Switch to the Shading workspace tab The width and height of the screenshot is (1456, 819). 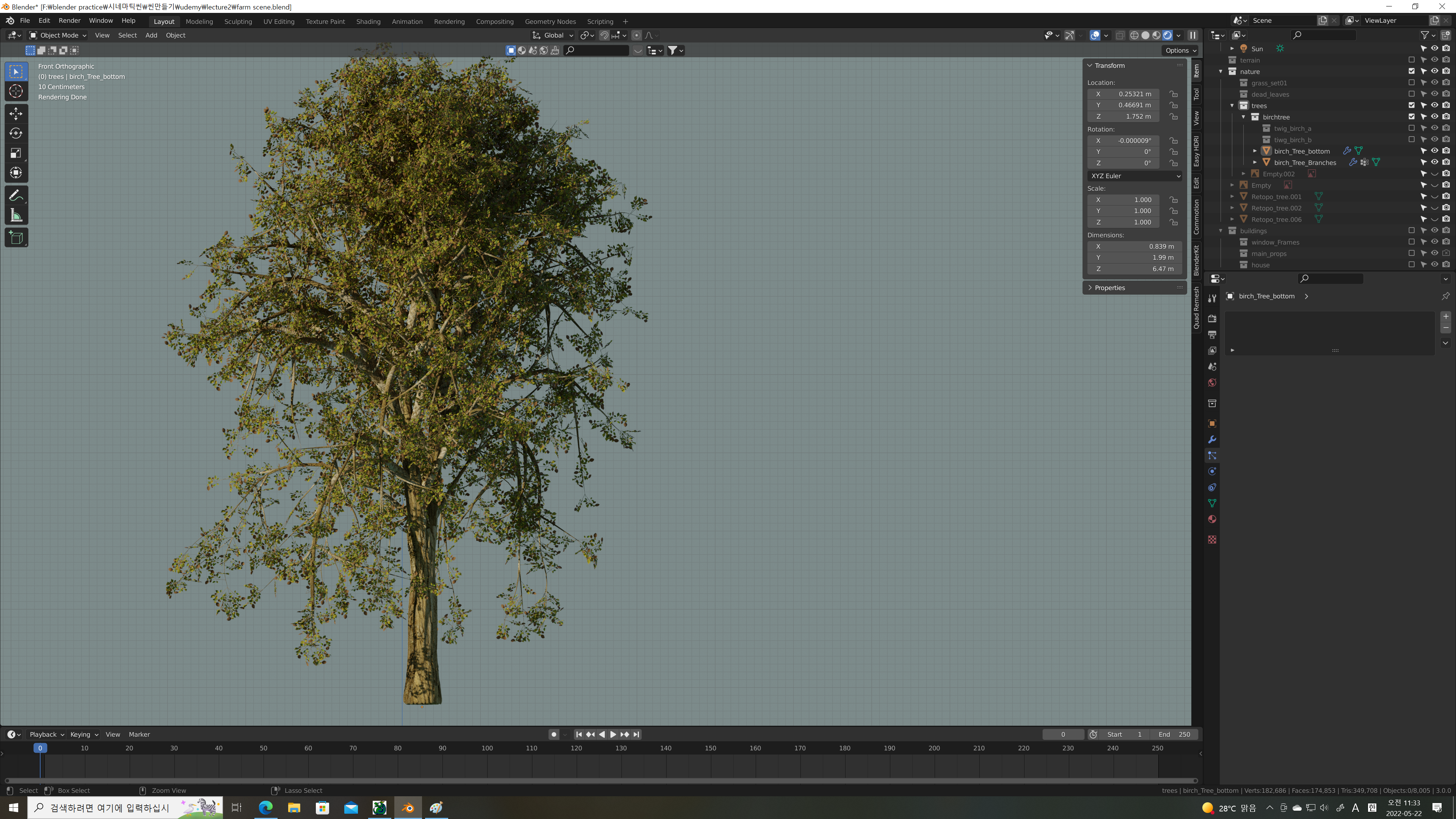[368, 22]
